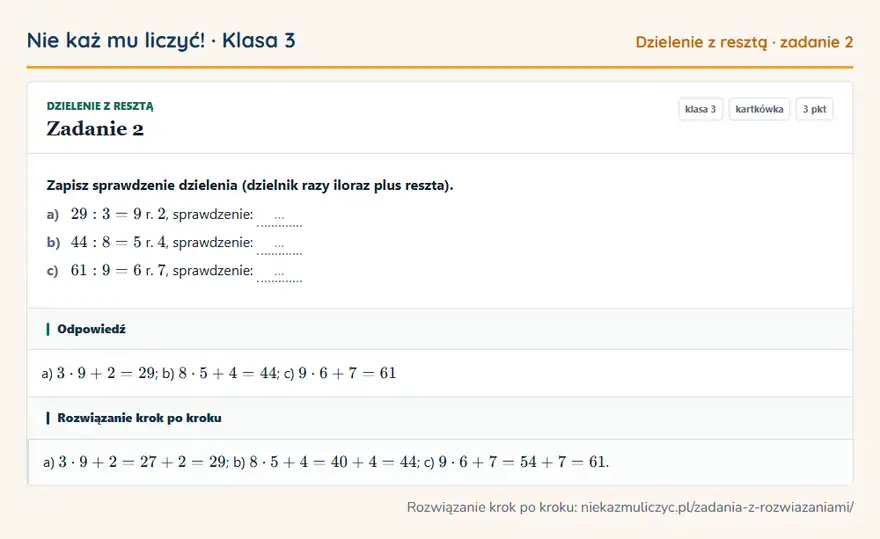
Task: Click the step '27 + 2 = 29'
Action: (182, 462)
